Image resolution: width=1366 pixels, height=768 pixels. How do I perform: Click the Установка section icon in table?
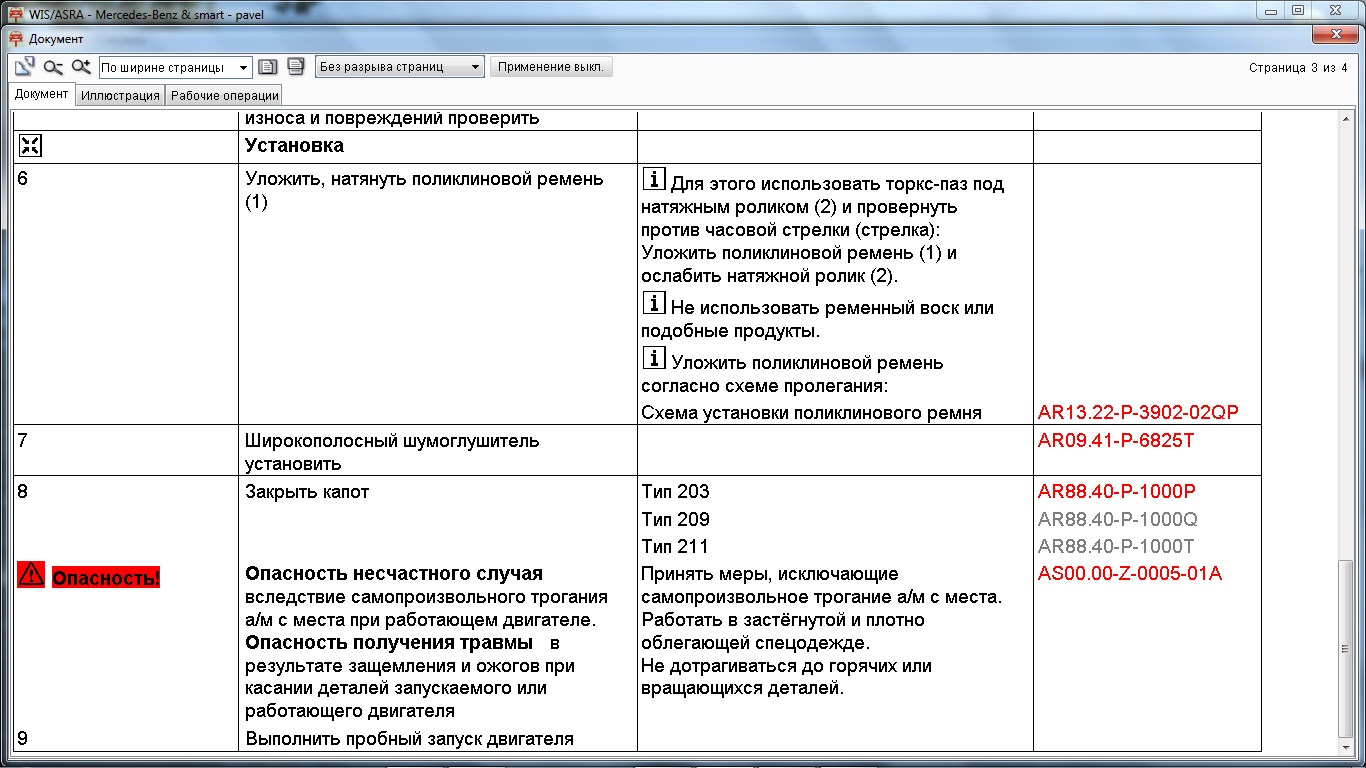[30, 146]
